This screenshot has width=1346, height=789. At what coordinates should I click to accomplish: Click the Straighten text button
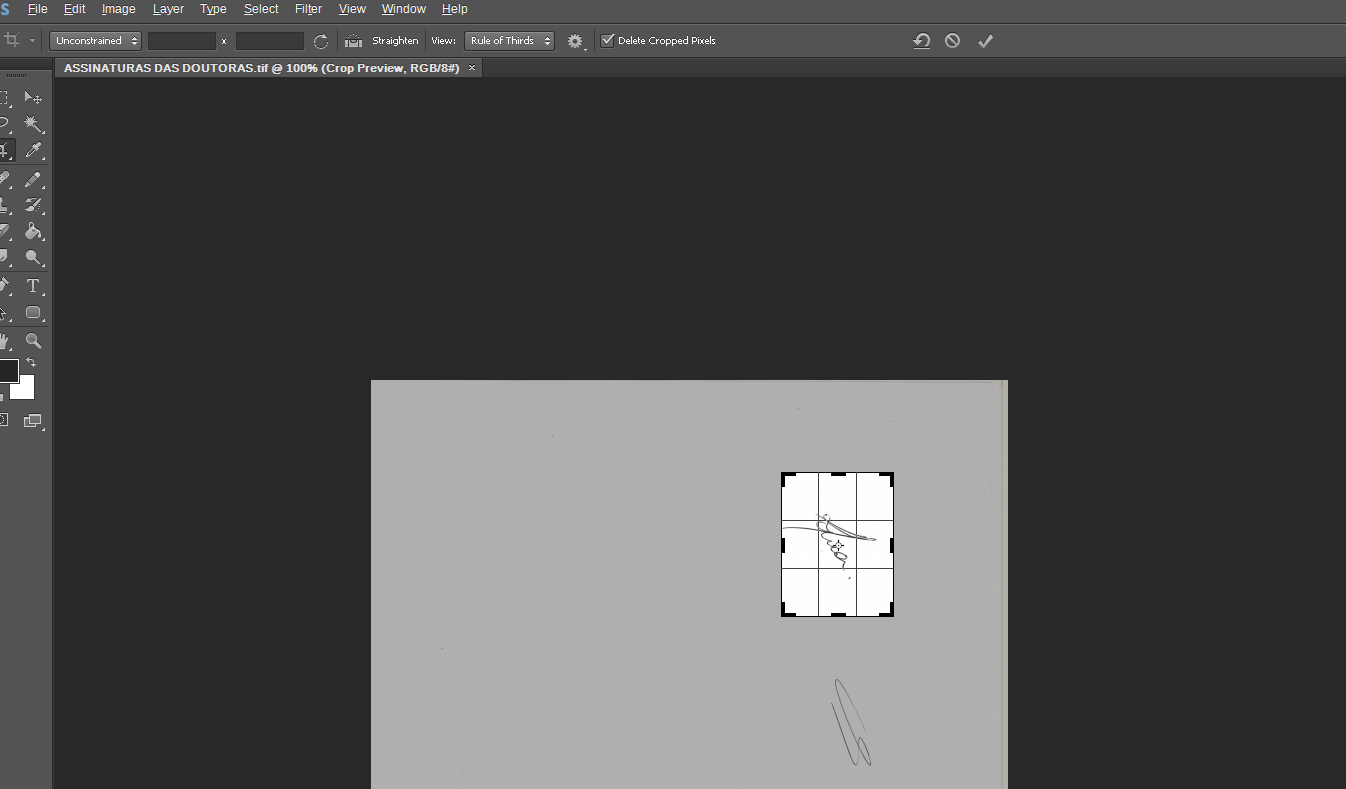click(x=395, y=41)
